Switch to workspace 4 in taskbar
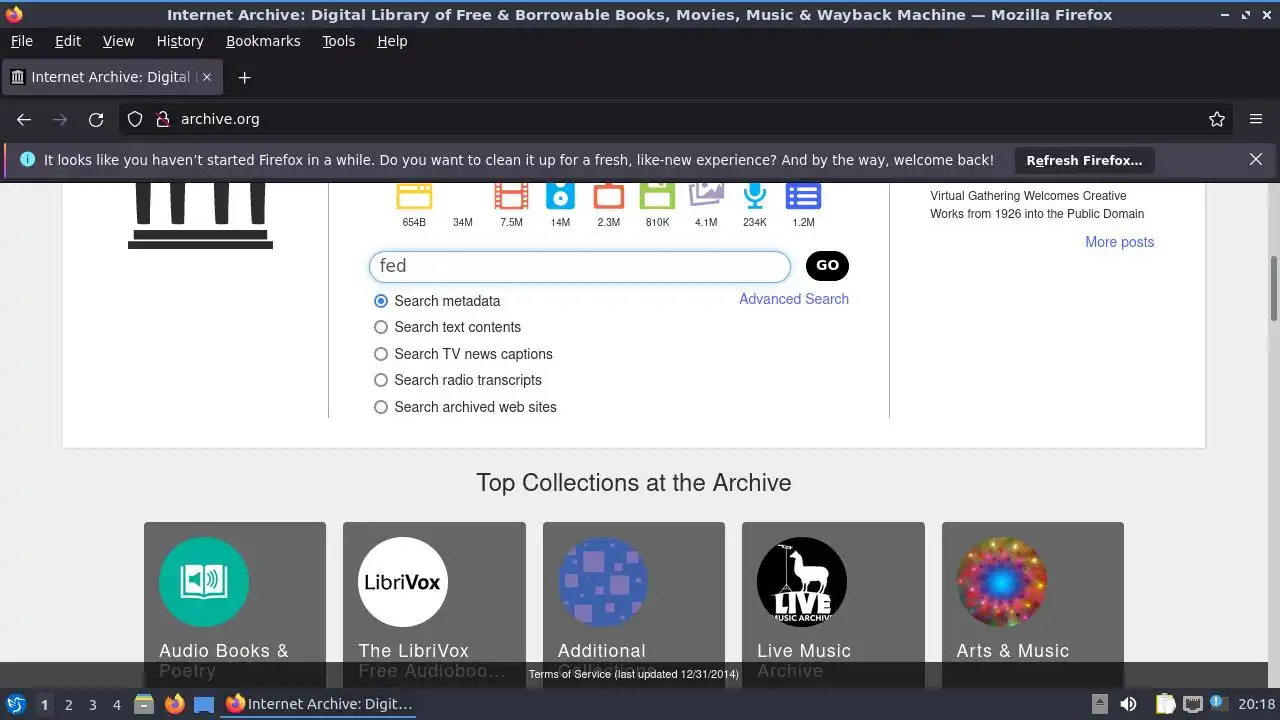Screen dimensions: 1280x720 pos(116,705)
